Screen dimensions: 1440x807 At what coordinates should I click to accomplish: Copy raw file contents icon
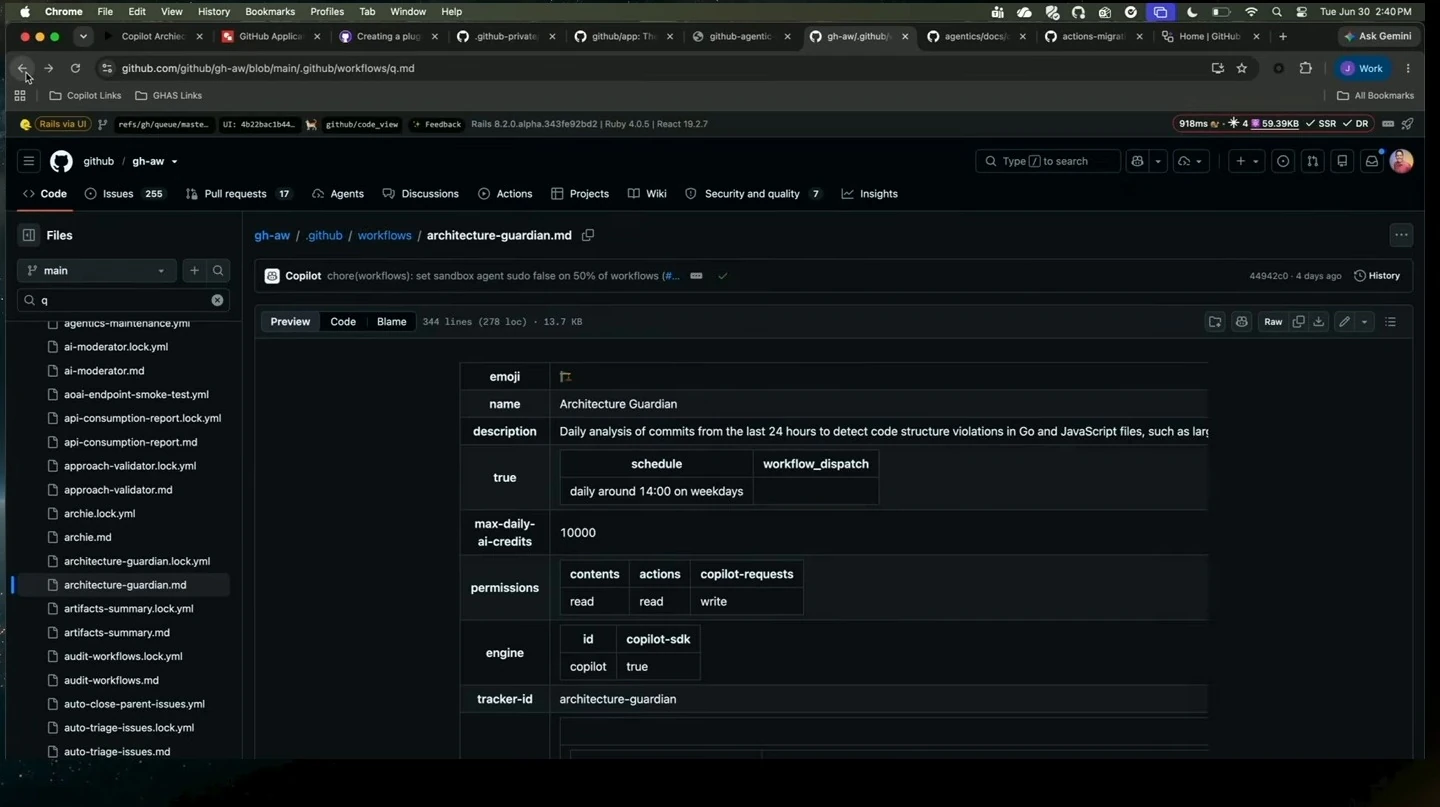pos(1298,322)
